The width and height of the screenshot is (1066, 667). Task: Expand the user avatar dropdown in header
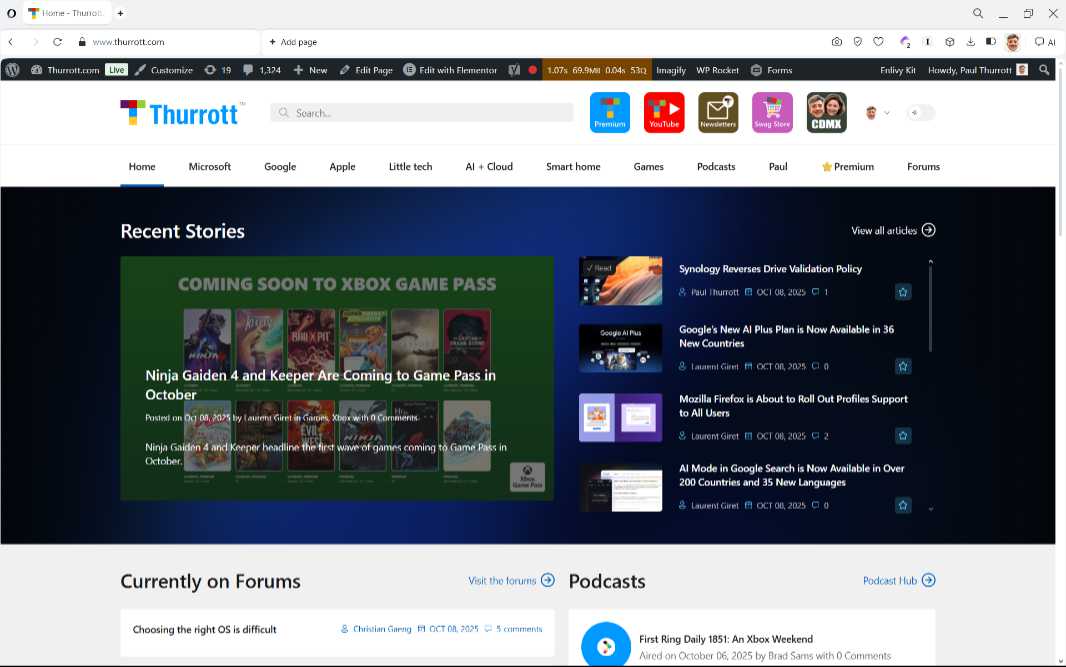876,113
